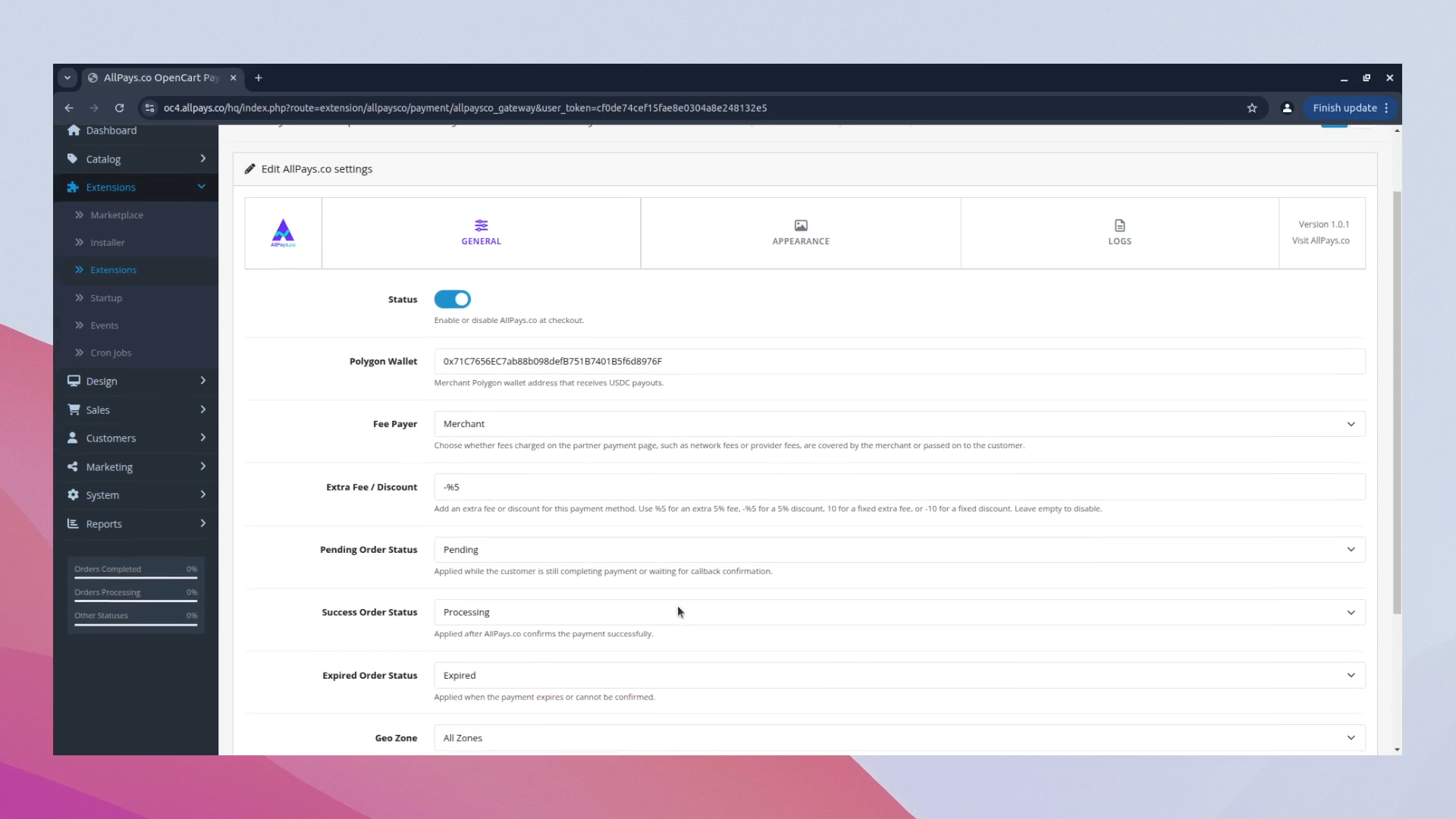Reload the page
The image size is (1456, 819).
119,108
